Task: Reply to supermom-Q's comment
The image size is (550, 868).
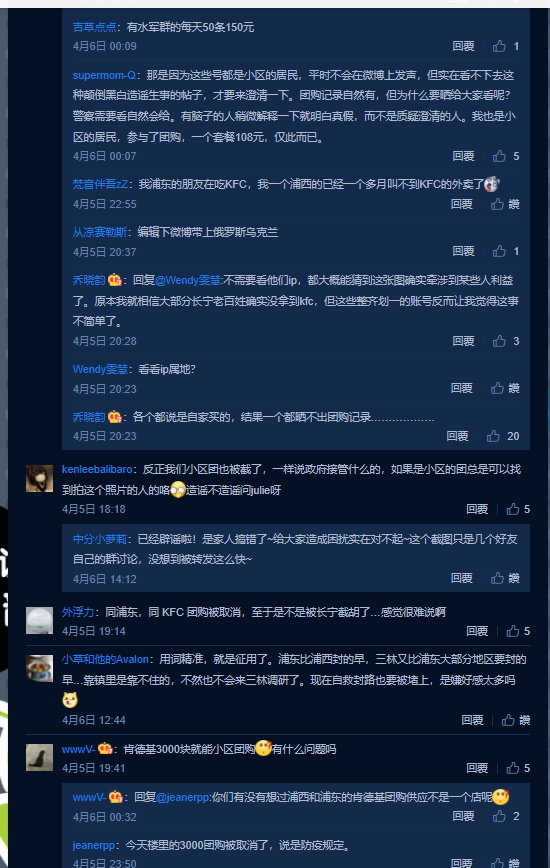Action: (x=463, y=156)
